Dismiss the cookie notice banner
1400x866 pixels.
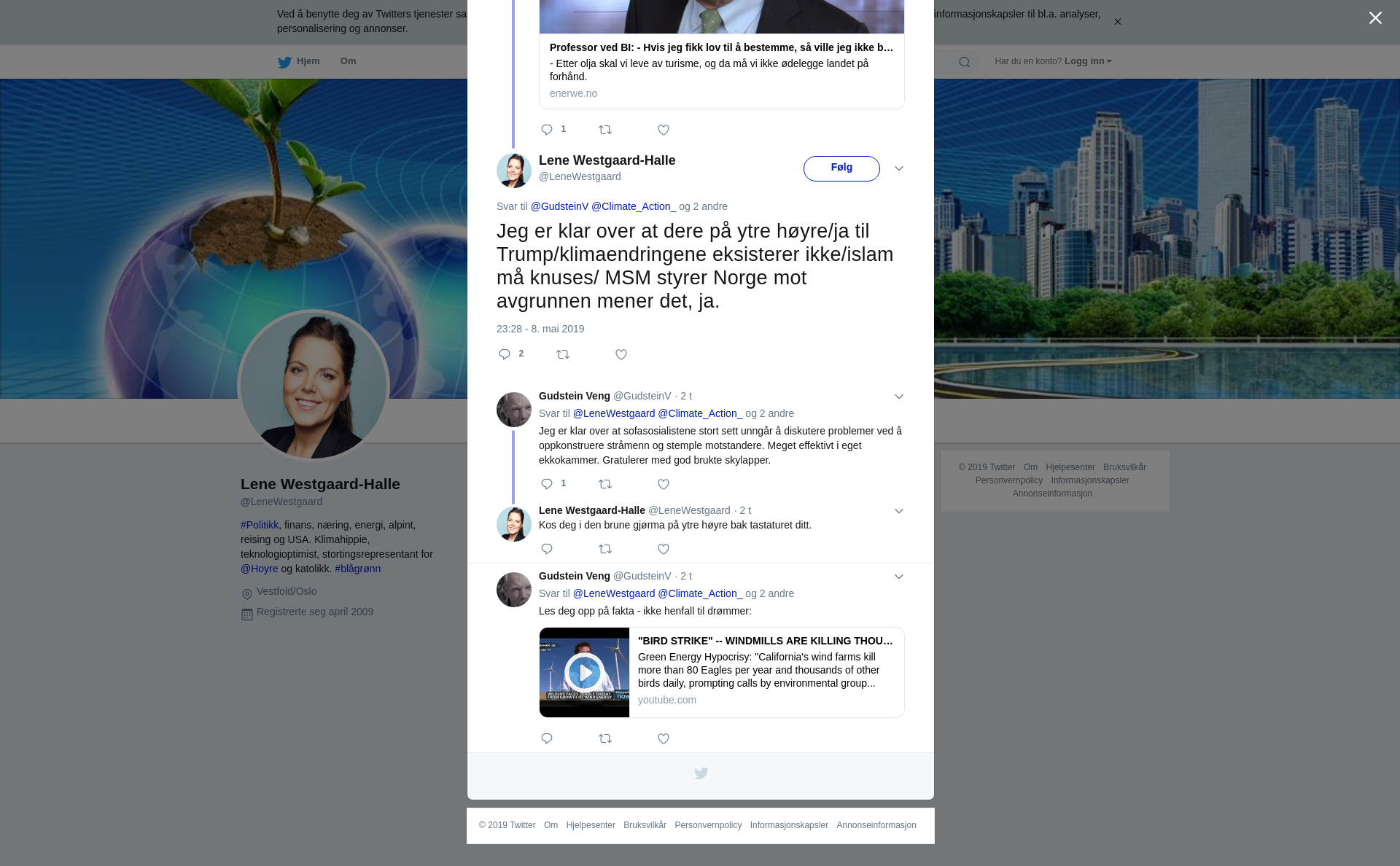click(1117, 22)
